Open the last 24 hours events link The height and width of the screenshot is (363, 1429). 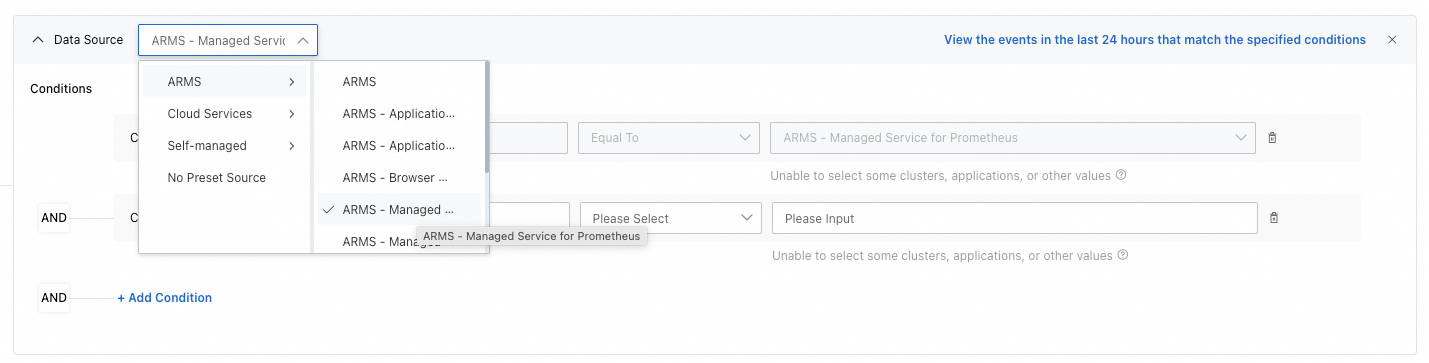(1155, 40)
